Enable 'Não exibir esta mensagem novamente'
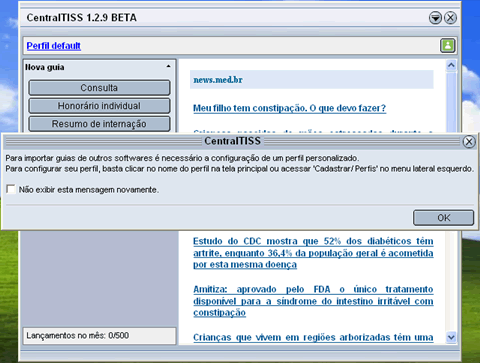This screenshot has height=363, width=480. click(11, 189)
